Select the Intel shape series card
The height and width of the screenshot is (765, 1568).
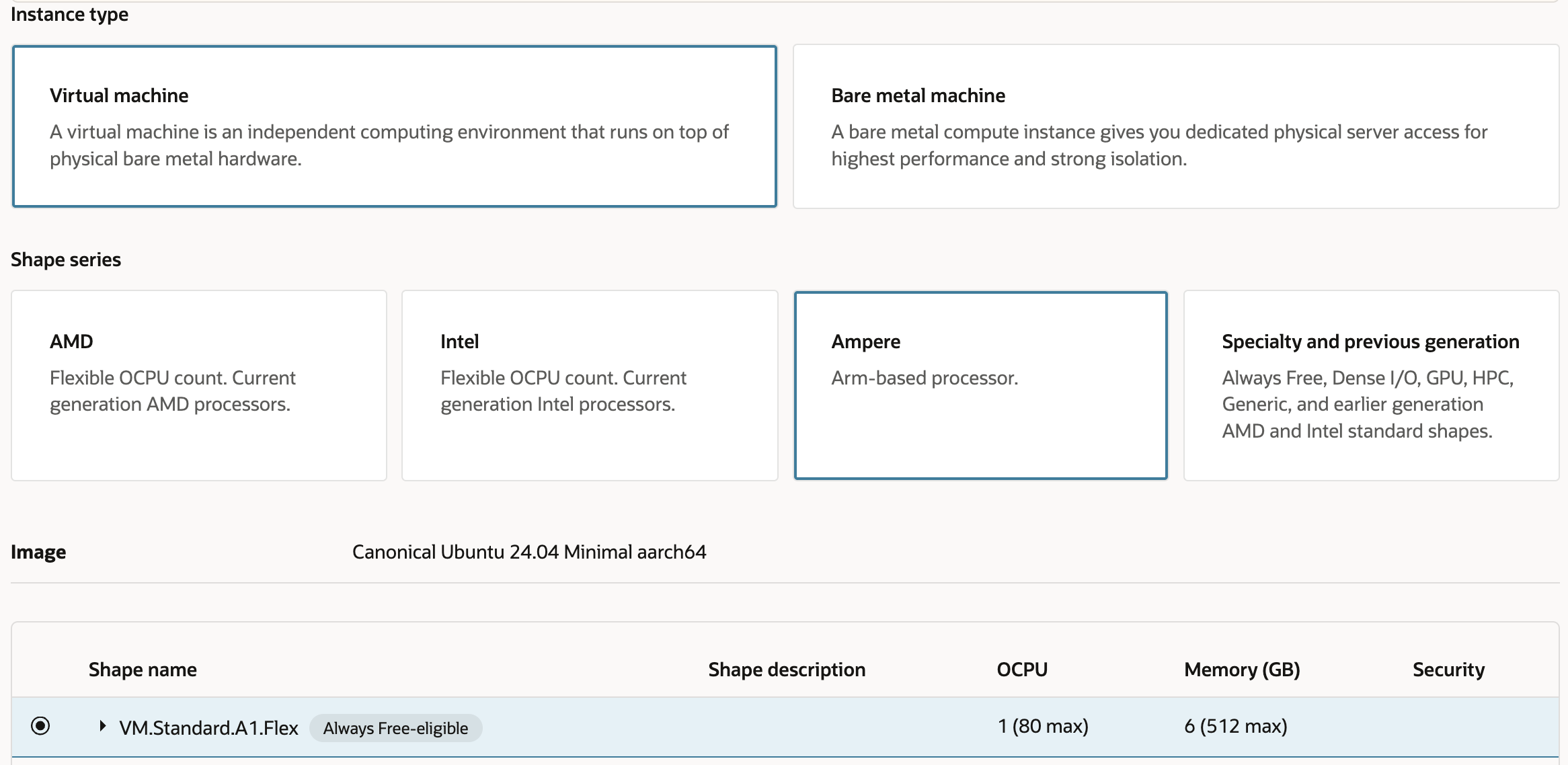point(589,385)
